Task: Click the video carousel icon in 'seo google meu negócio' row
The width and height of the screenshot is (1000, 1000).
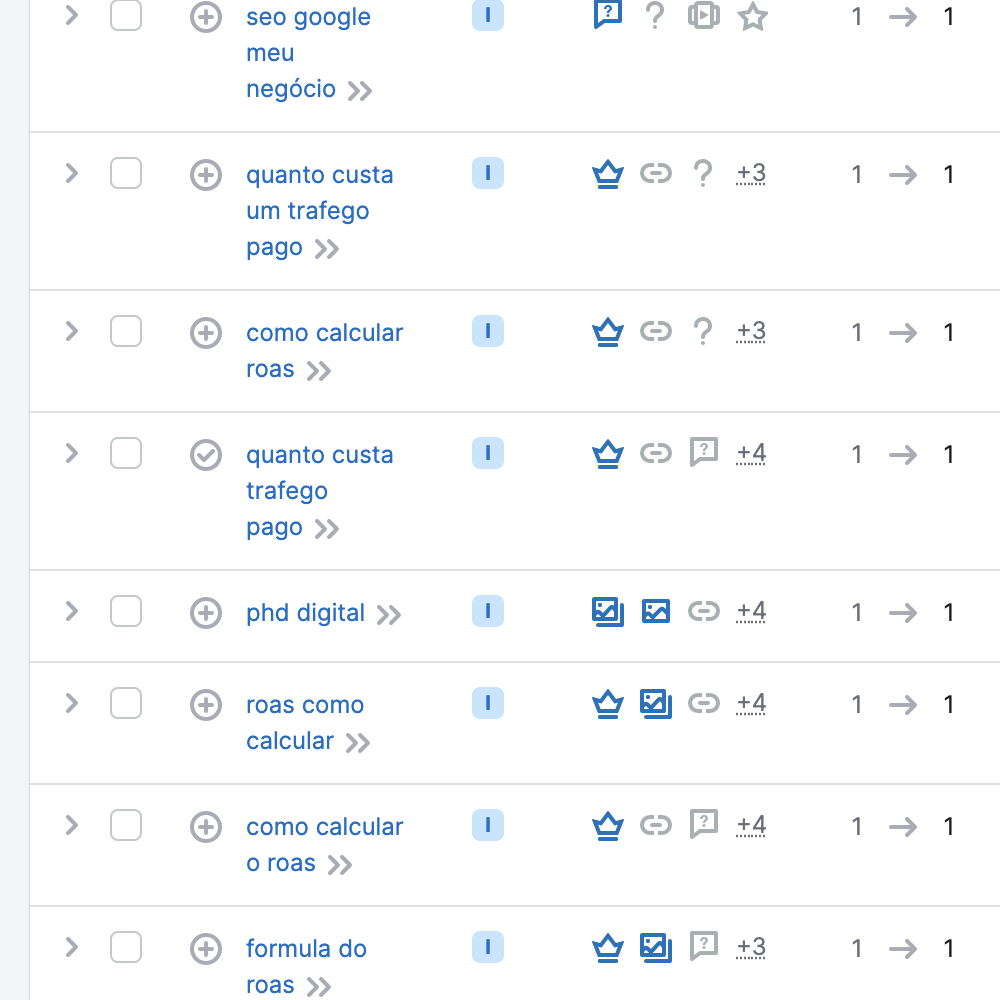Action: click(x=703, y=16)
